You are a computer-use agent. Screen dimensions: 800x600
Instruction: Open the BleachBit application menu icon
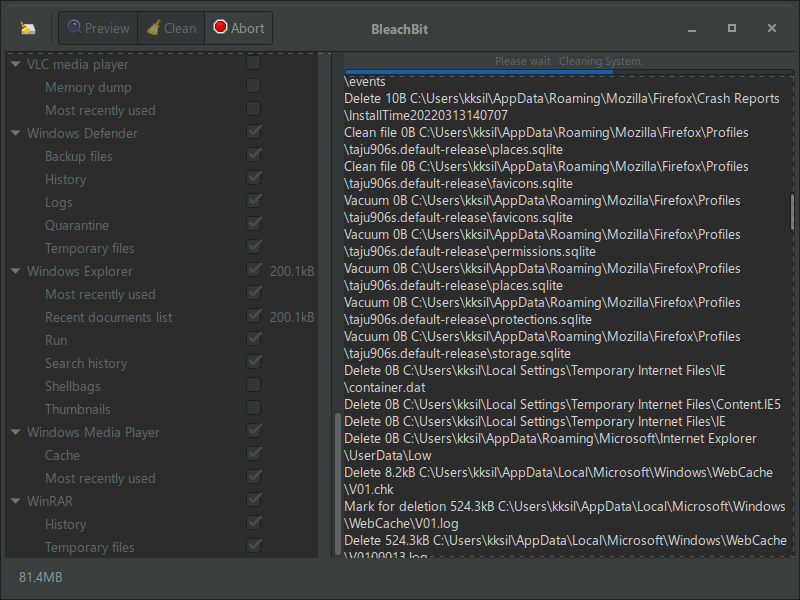pos(28,28)
